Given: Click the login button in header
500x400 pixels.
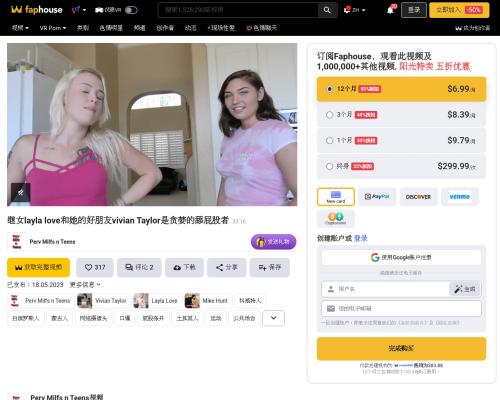Looking at the screenshot, I should point(414,10).
